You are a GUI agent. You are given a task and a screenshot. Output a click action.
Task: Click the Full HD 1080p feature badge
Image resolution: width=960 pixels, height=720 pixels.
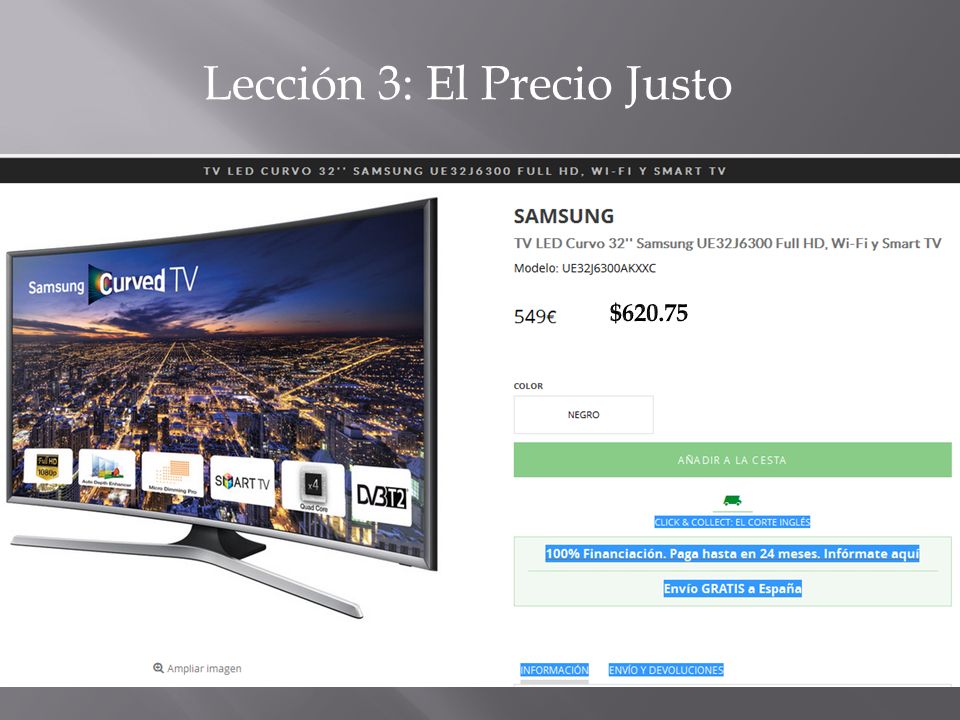coord(47,467)
